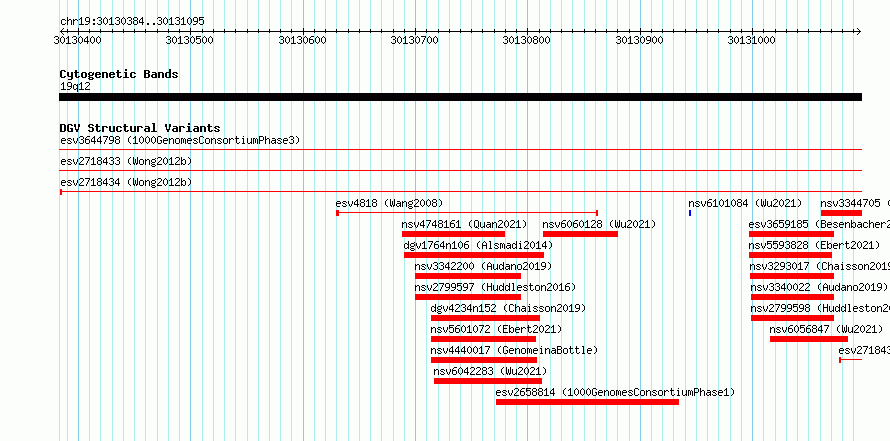
Task: Click the nsv6101084 (Wu2021) label
Action: coord(745,203)
